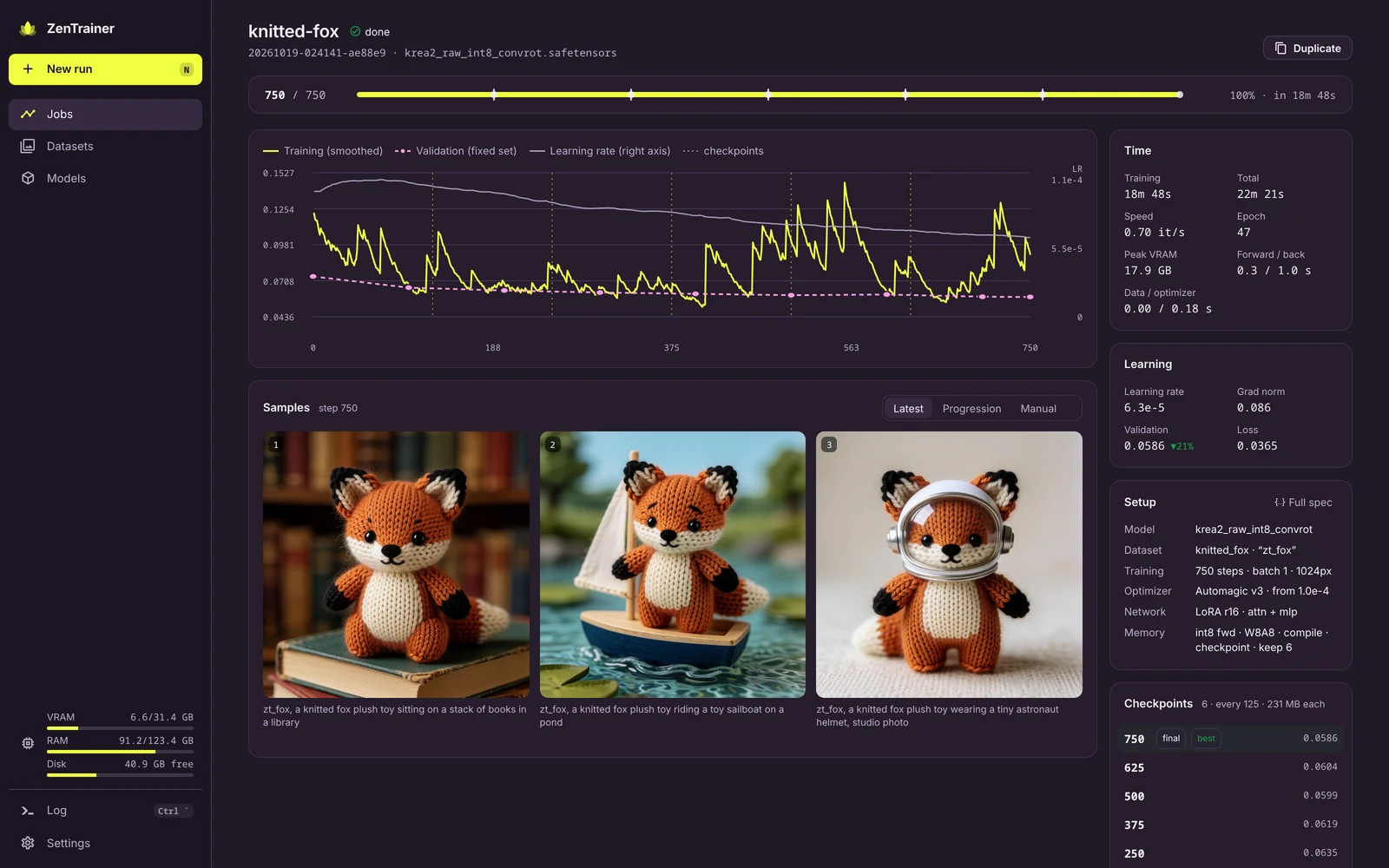
Task: Select checkpoint 250 row
Action: [x=1230, y=853]
